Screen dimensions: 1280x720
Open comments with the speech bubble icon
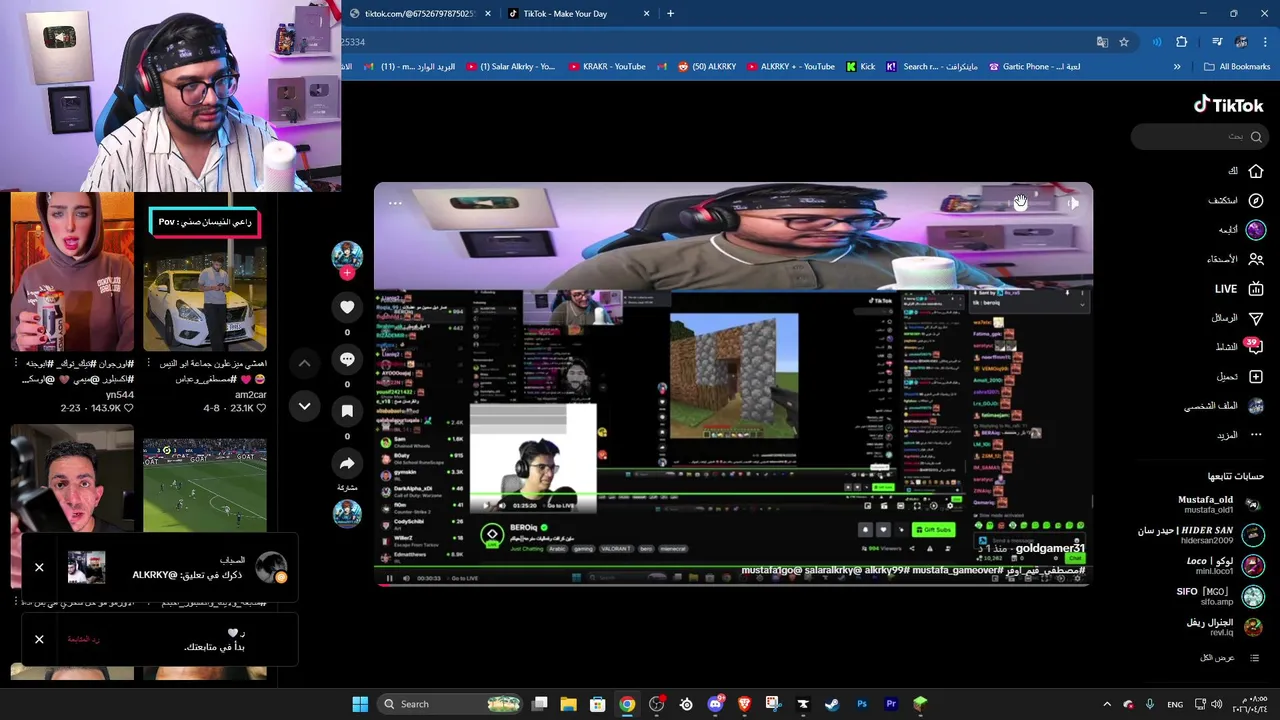[x=347, y=359]
